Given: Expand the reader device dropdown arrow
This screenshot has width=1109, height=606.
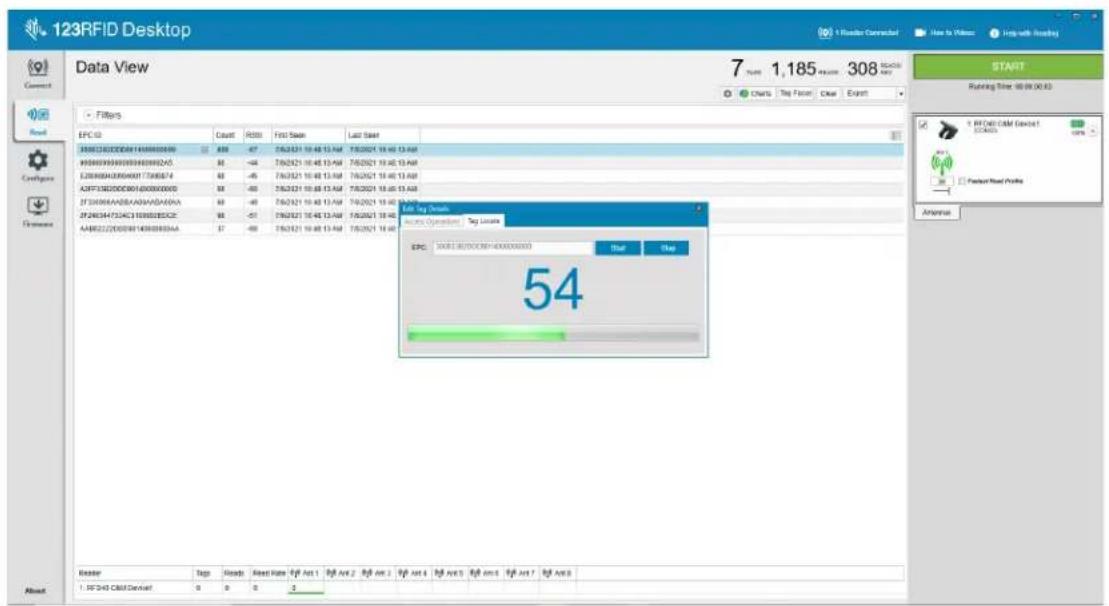Looking at the screenshot, I should pyautogui.click(x=1093, y=132).
